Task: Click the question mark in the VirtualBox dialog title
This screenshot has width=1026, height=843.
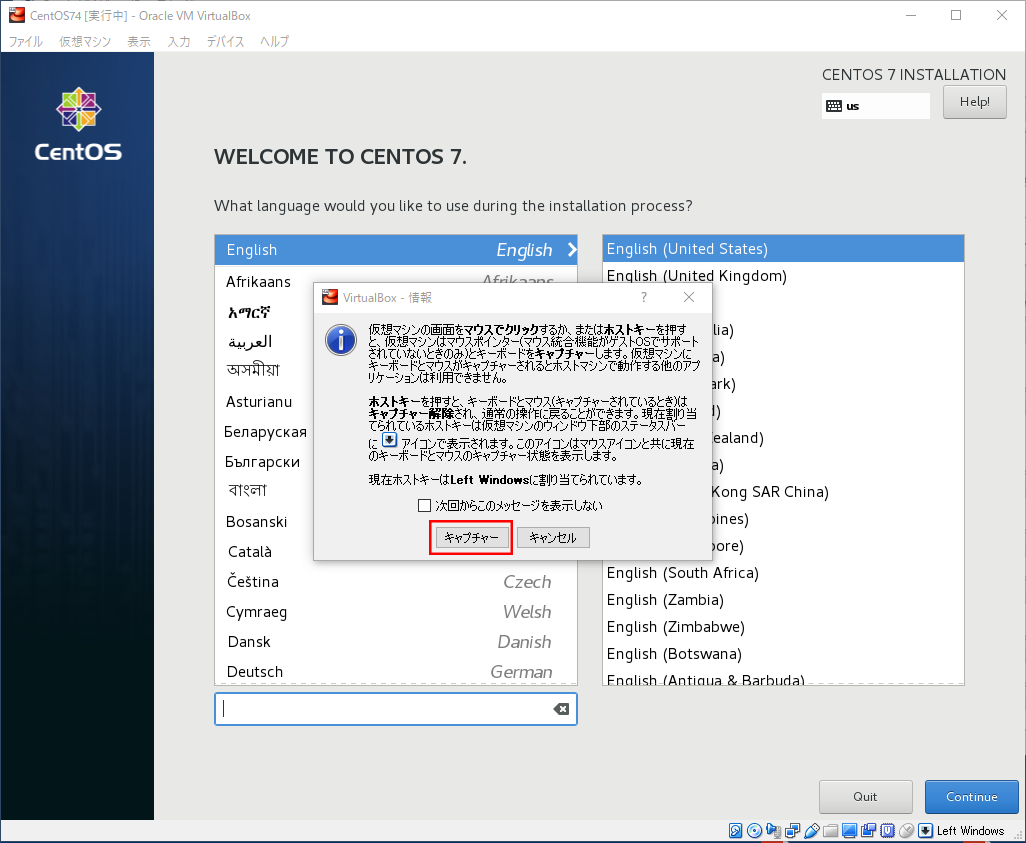Action: pos(644,297)
